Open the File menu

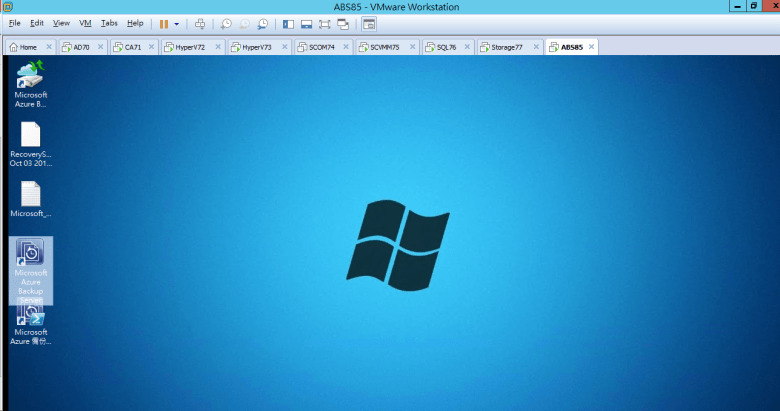point(14,23)
